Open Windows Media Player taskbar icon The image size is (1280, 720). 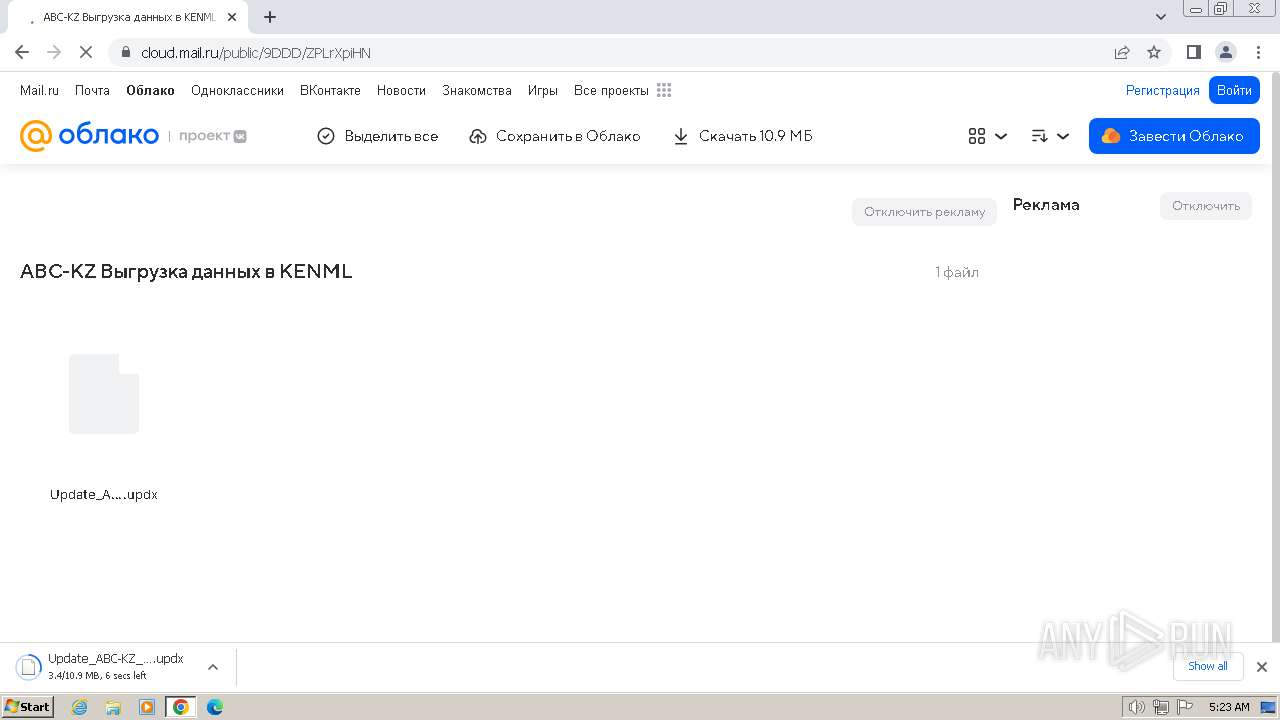pyautogui.click(x=147, y=706)
